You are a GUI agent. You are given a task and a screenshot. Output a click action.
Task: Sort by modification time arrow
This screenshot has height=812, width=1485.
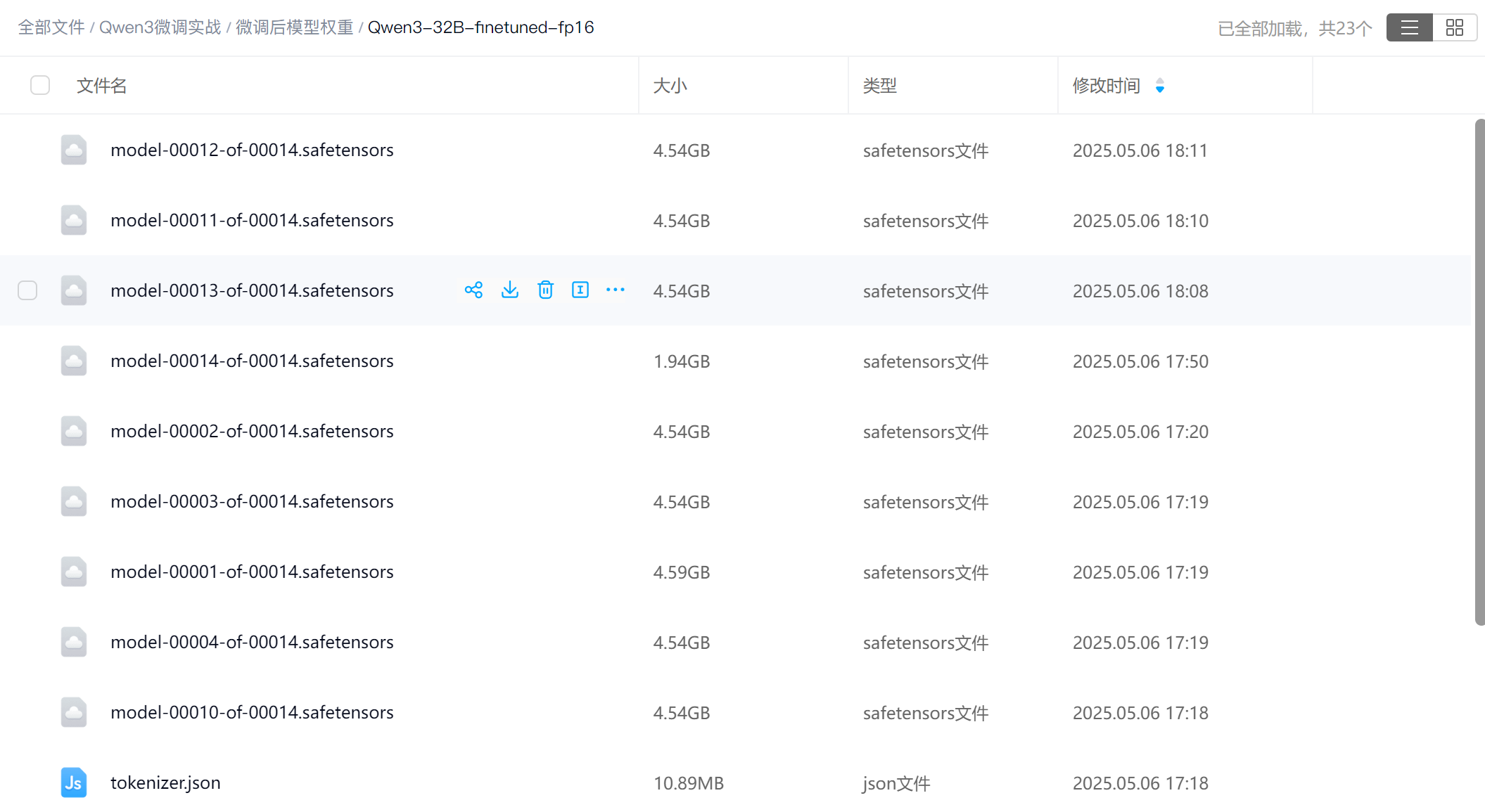tap(1160, 86)
